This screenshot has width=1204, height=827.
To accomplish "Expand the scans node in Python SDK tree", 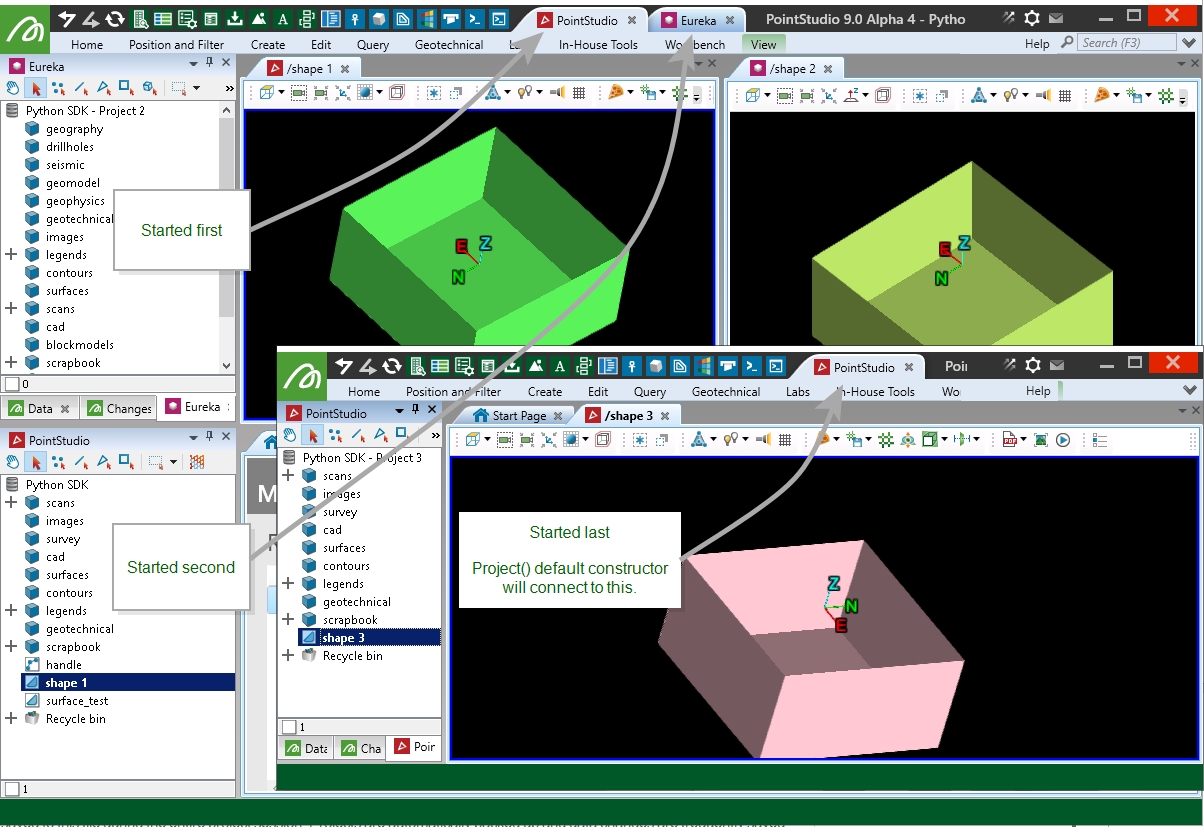I will 11,503.
